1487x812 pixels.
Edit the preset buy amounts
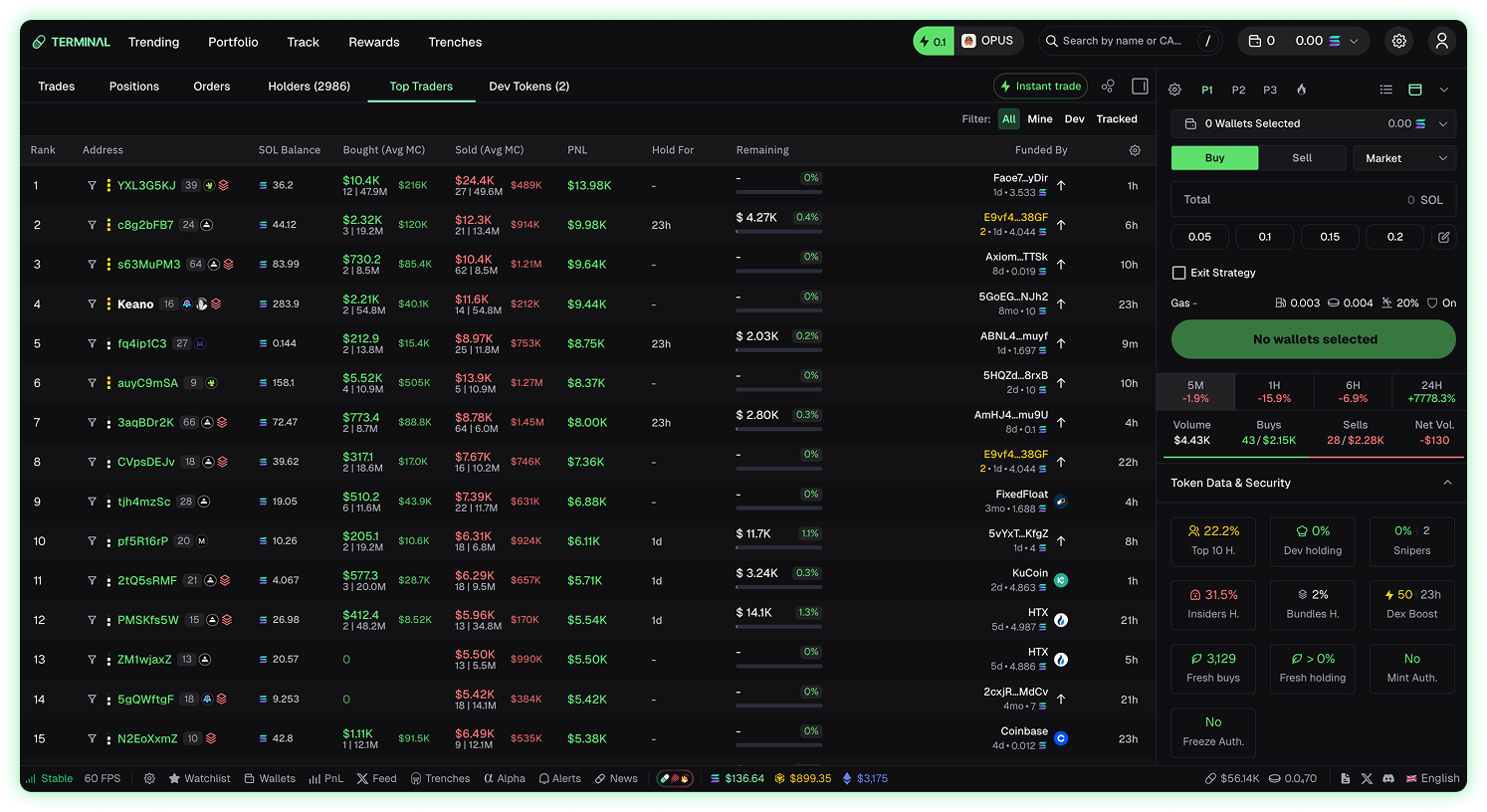(1443, 237)
